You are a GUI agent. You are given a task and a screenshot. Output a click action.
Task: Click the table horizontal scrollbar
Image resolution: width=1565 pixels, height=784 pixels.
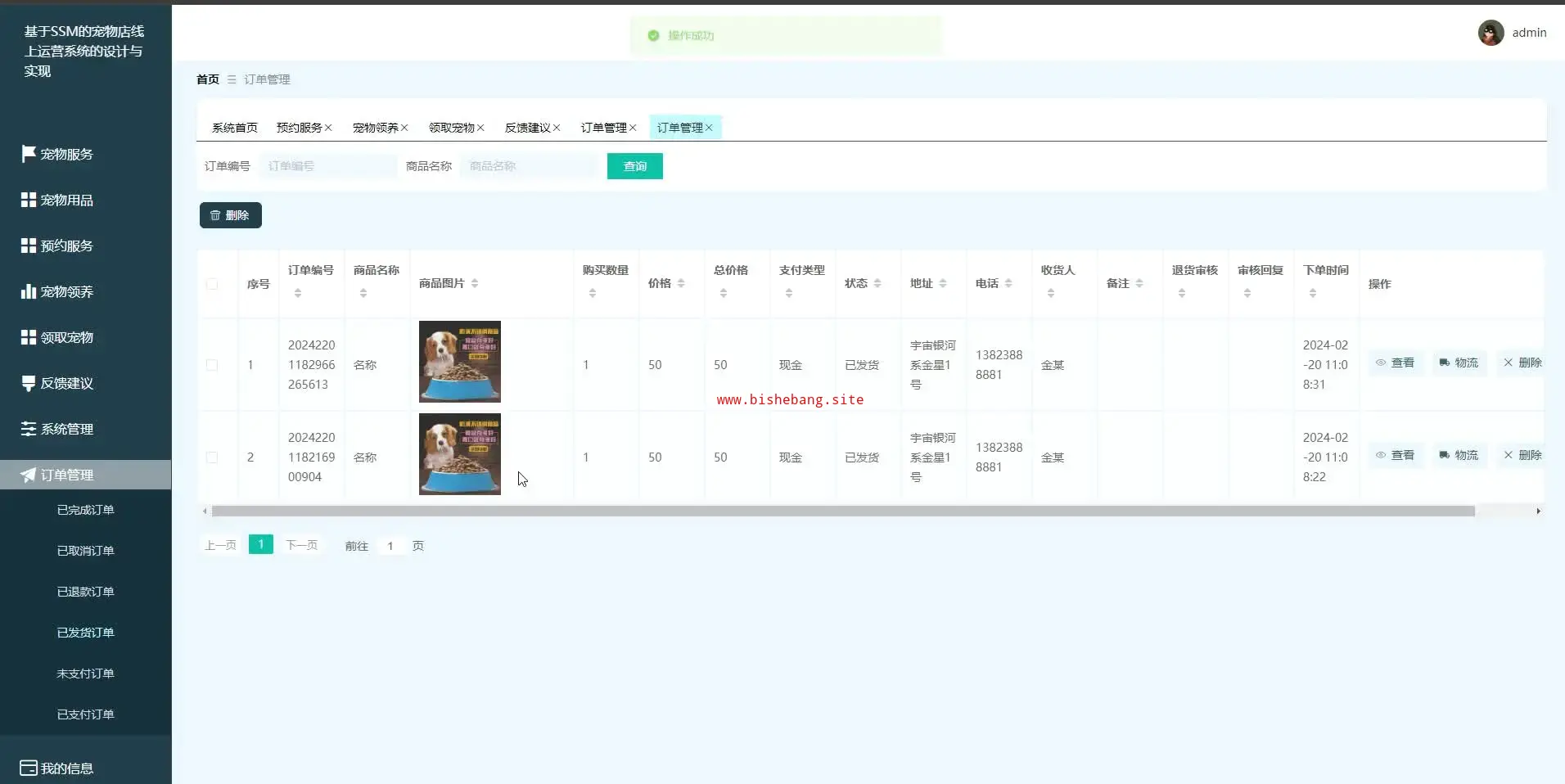click(843, 511)
